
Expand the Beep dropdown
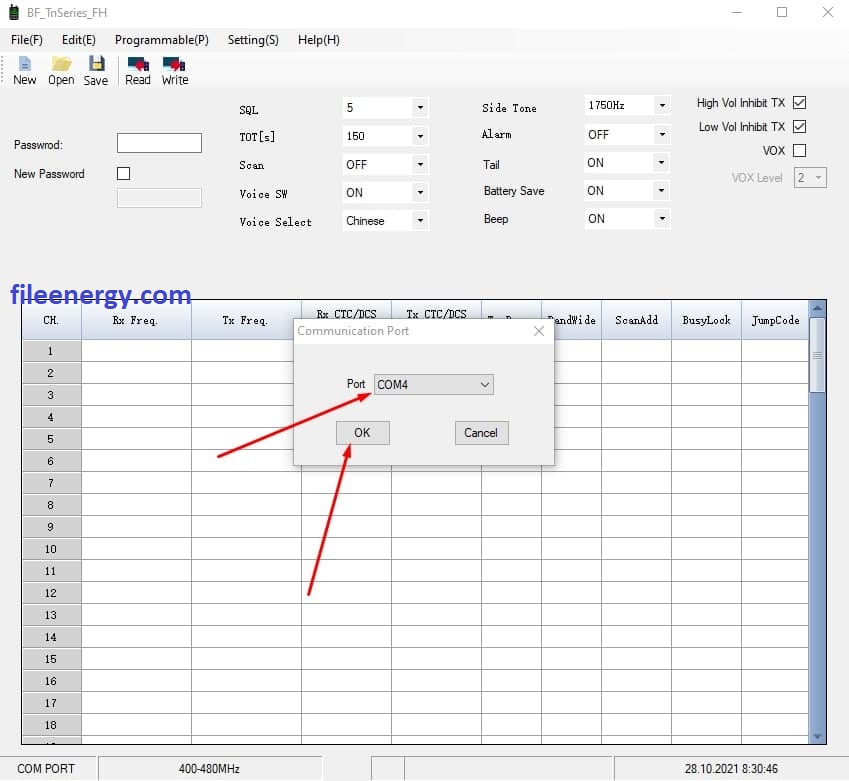coord(662,219)
